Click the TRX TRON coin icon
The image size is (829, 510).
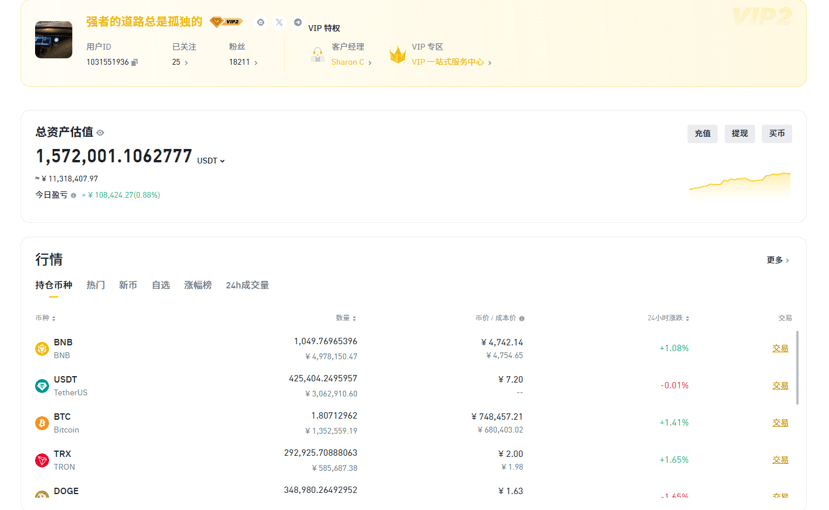pyautogui.click(x=42, y=460)
